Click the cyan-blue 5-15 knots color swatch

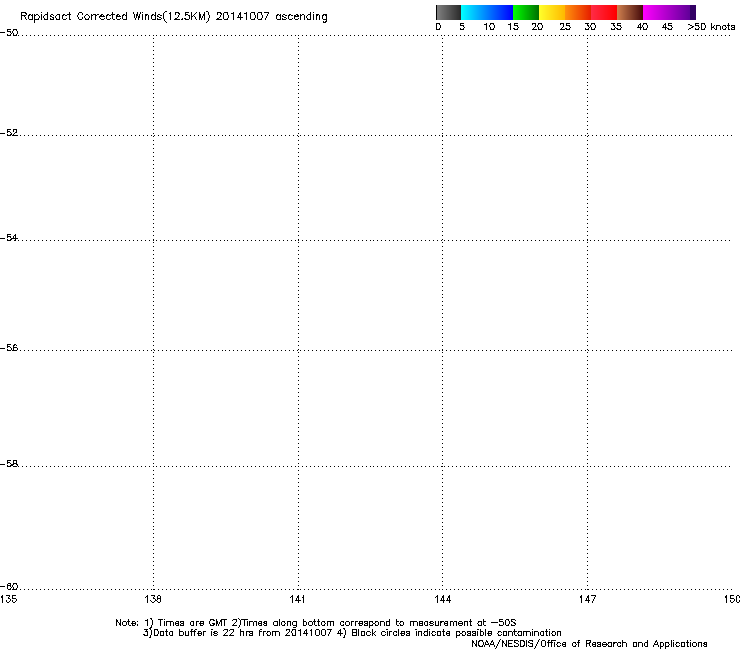(x=487, y=12)
